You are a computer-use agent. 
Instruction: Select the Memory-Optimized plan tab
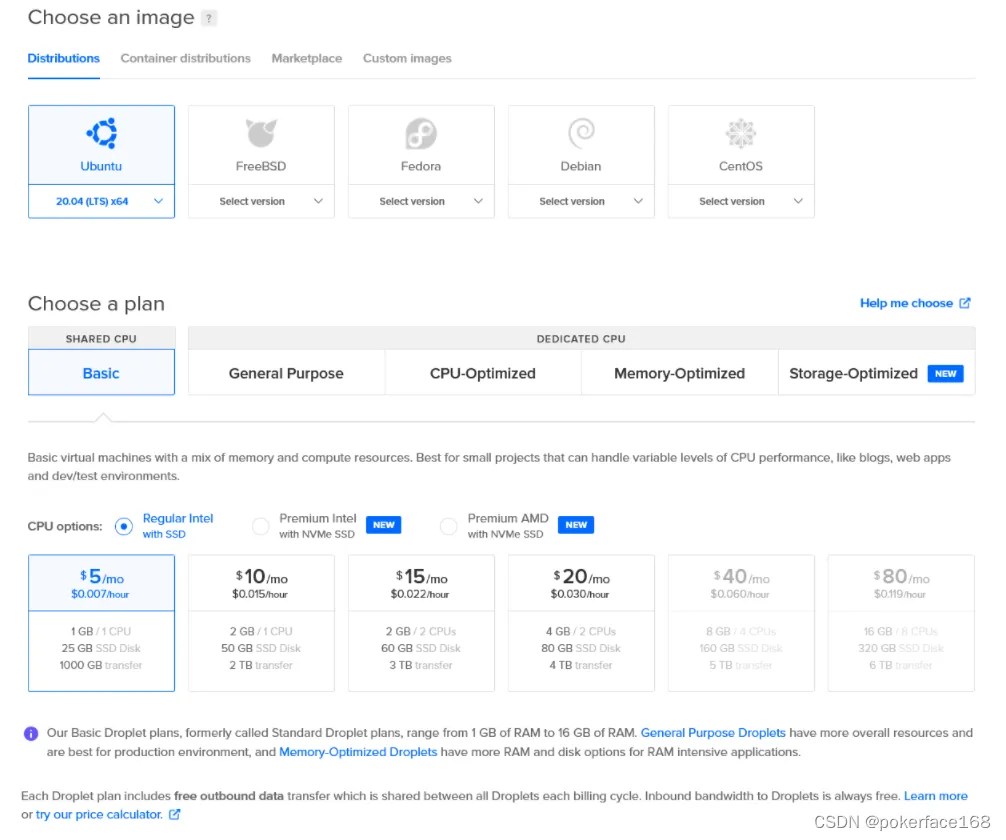click(x=679, y=373)
